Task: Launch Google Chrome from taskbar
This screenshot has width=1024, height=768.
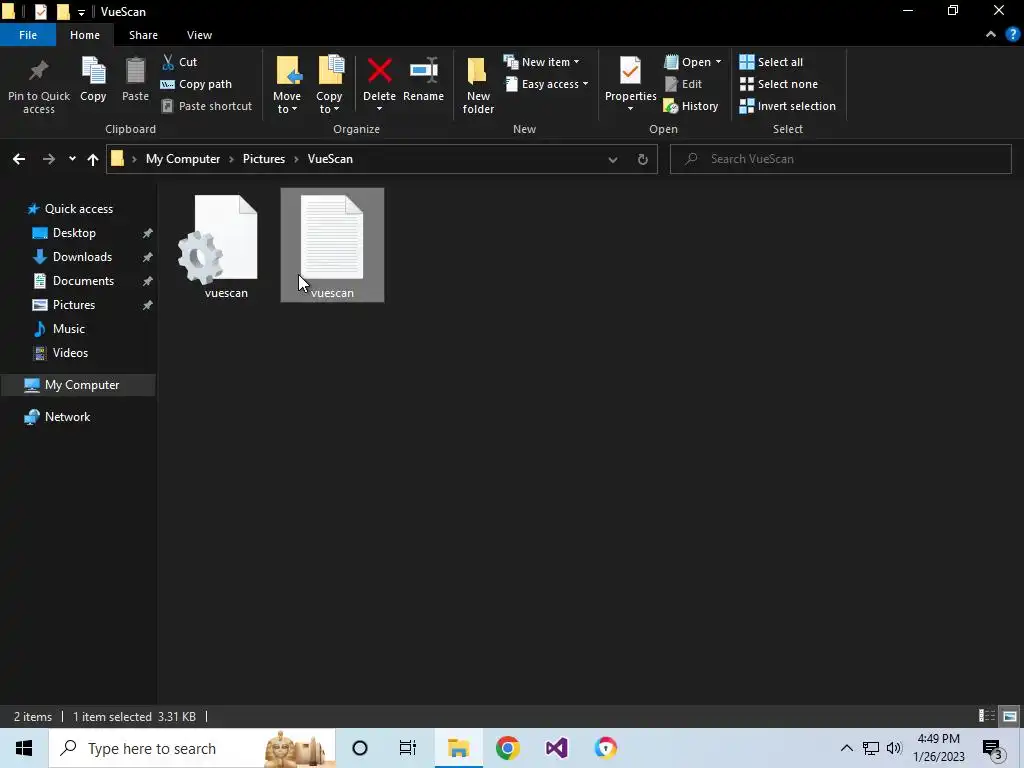Action: pos(507,748)
